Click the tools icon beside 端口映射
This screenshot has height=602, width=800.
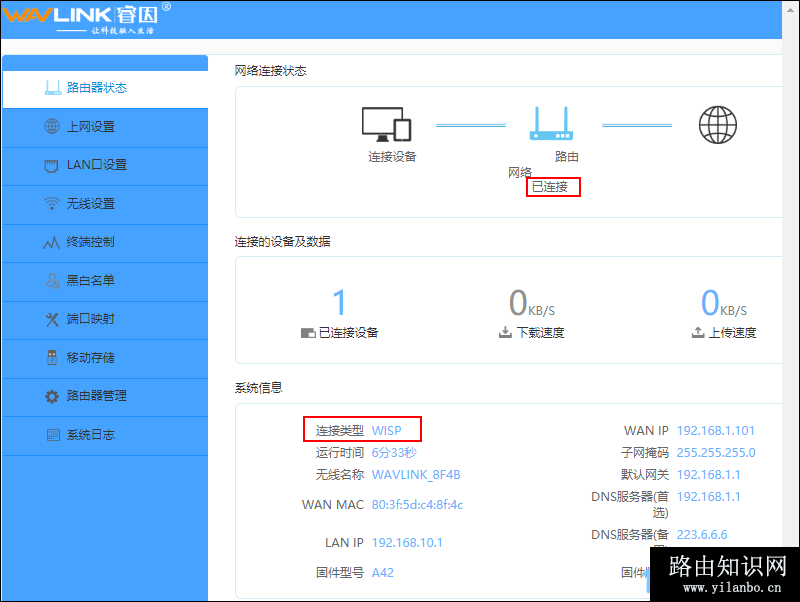pyautogui.click(x=52, y=319)
